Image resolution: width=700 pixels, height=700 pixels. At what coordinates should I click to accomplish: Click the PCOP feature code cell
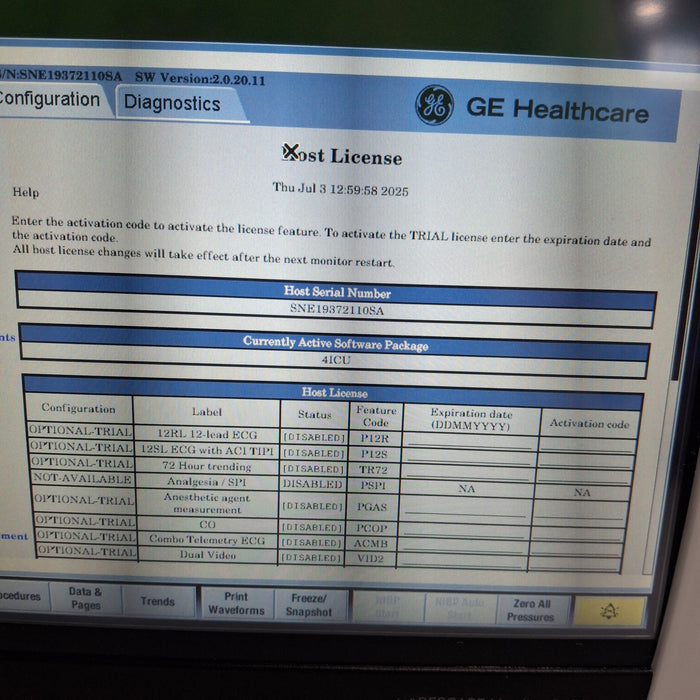click(x=371, y=528)
